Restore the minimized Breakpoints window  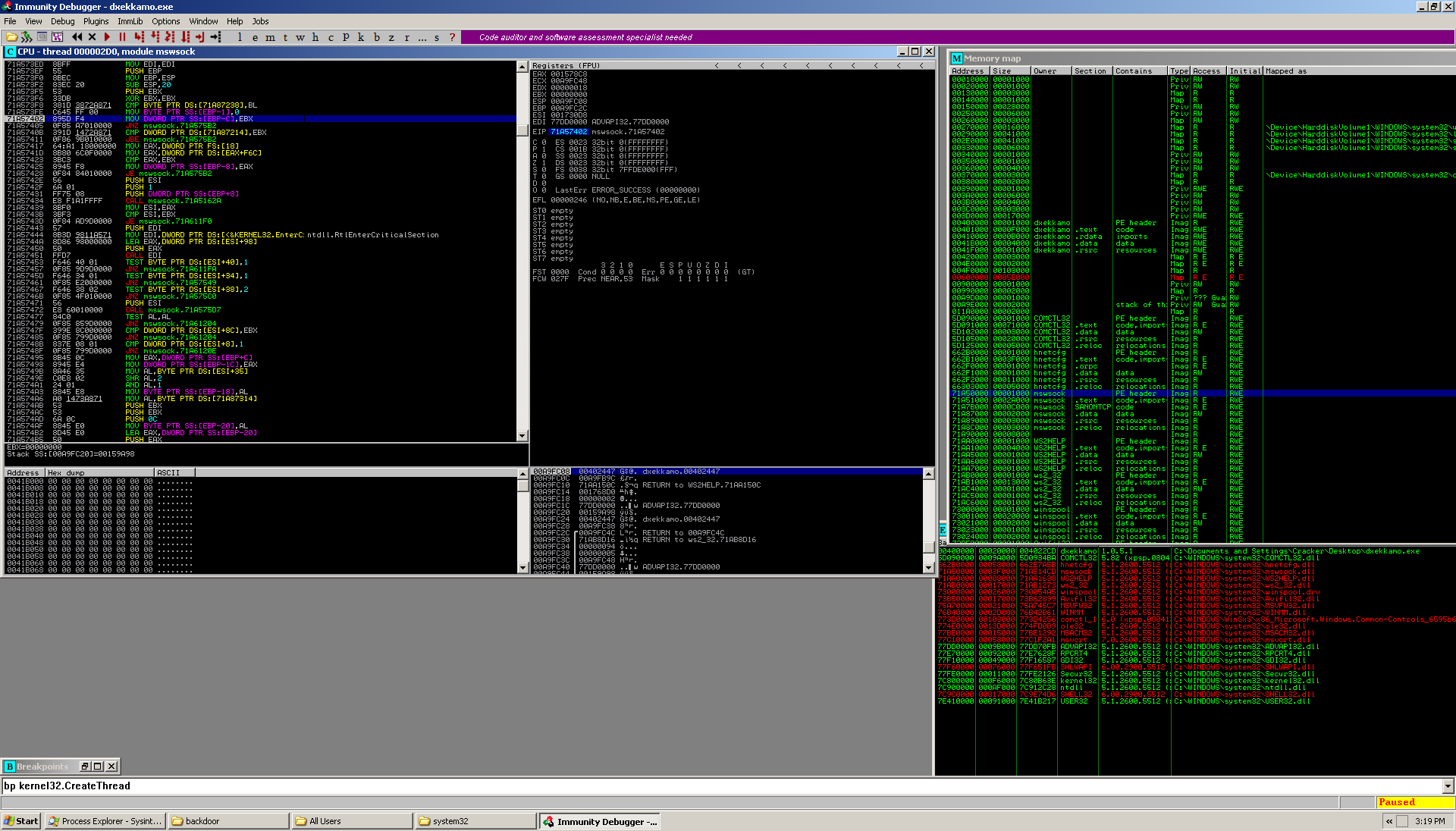(x=84, y=767)
